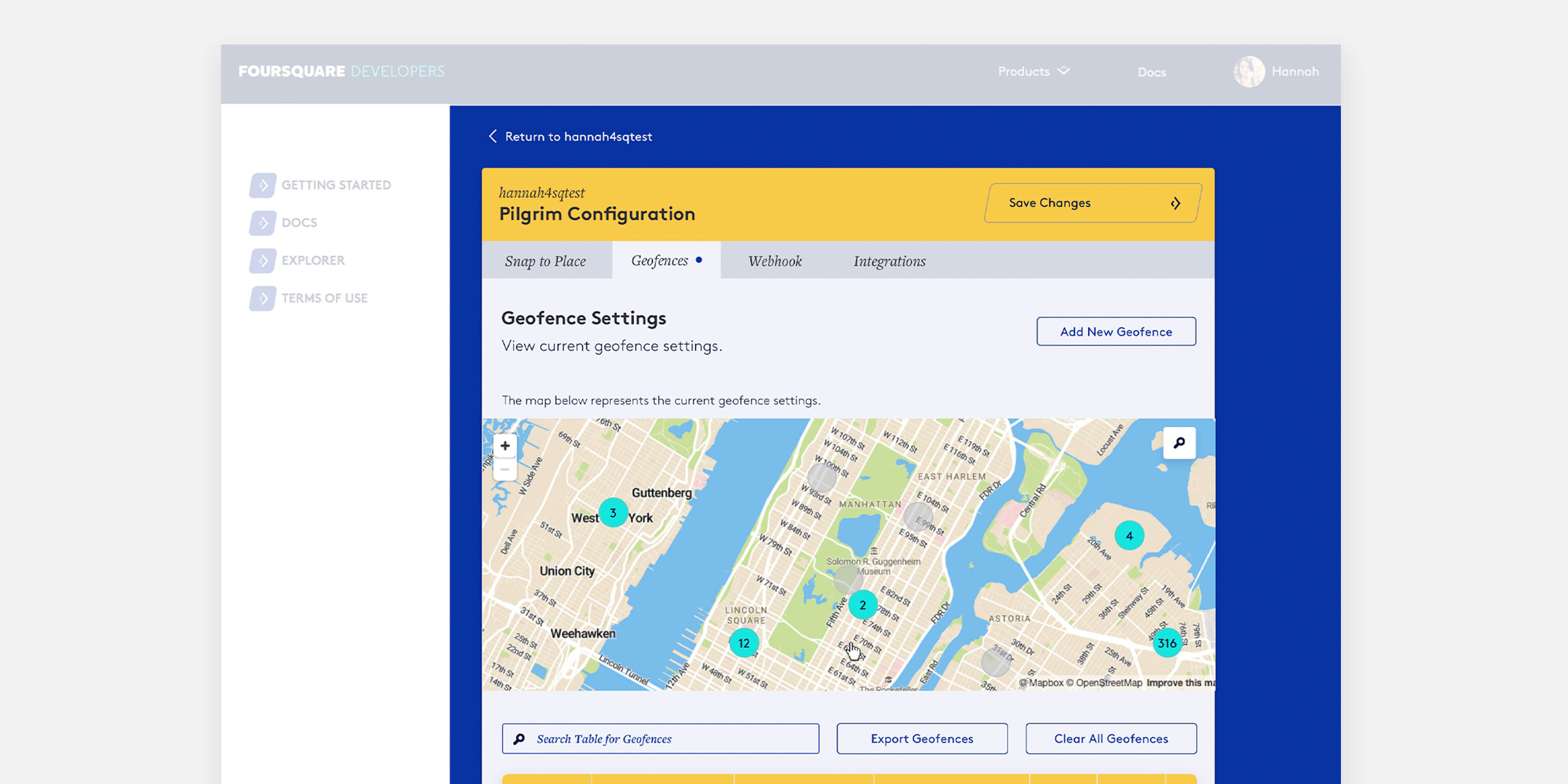Open Getting Started sidebar link
The width and height of the screenshot is (1568, 784).
[x=336, y=185]
